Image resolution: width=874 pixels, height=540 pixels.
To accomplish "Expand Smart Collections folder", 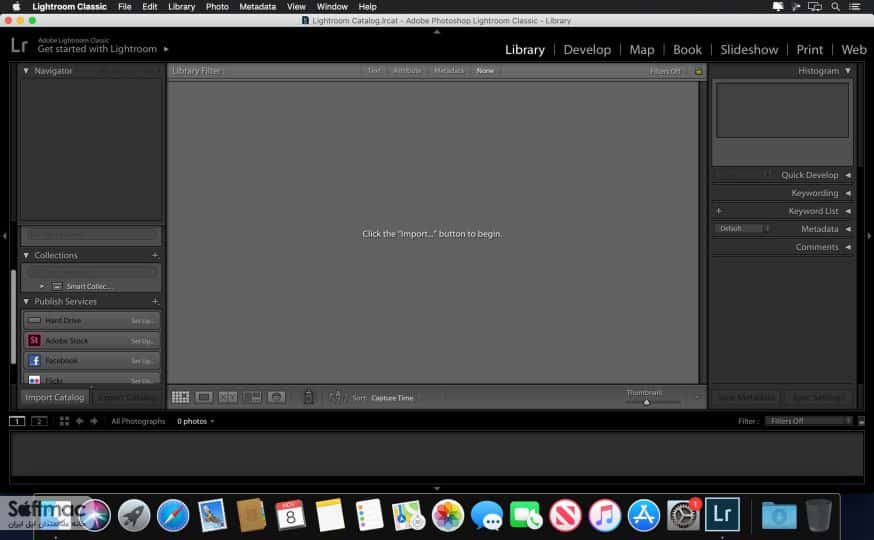I will click(42, 286).
